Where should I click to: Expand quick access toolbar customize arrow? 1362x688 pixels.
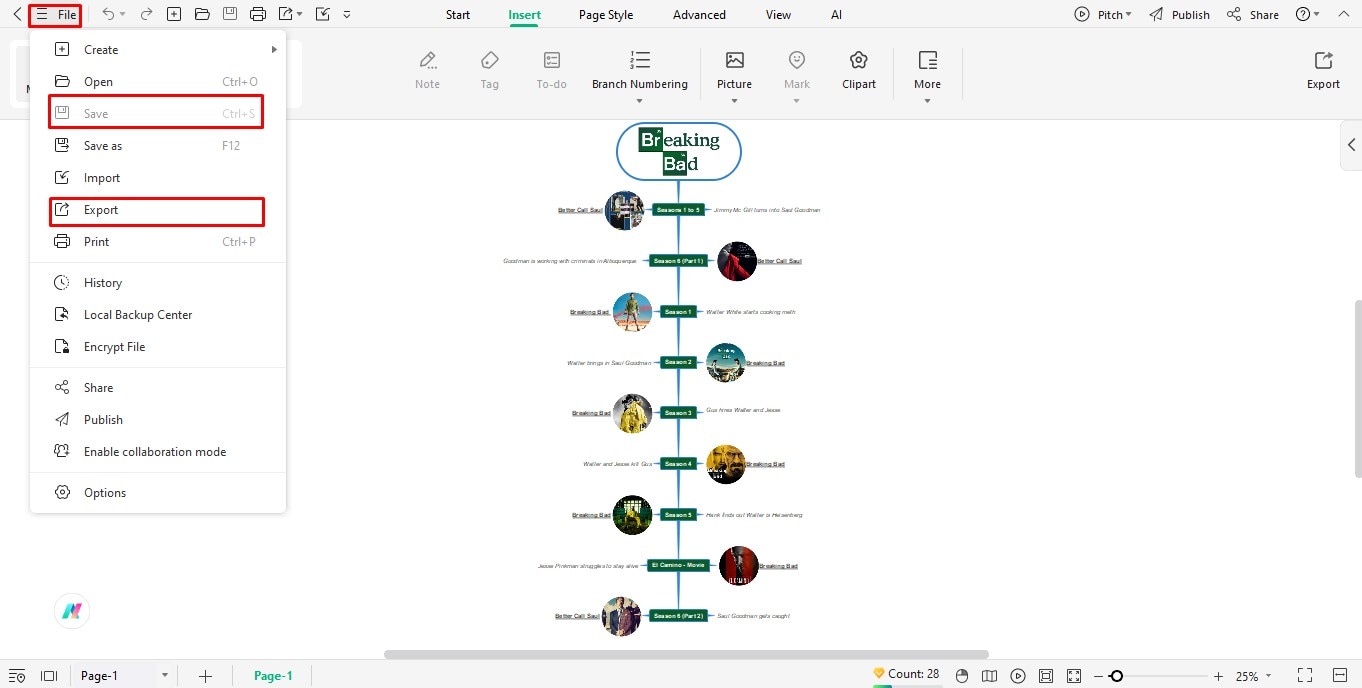click(347, 15)
